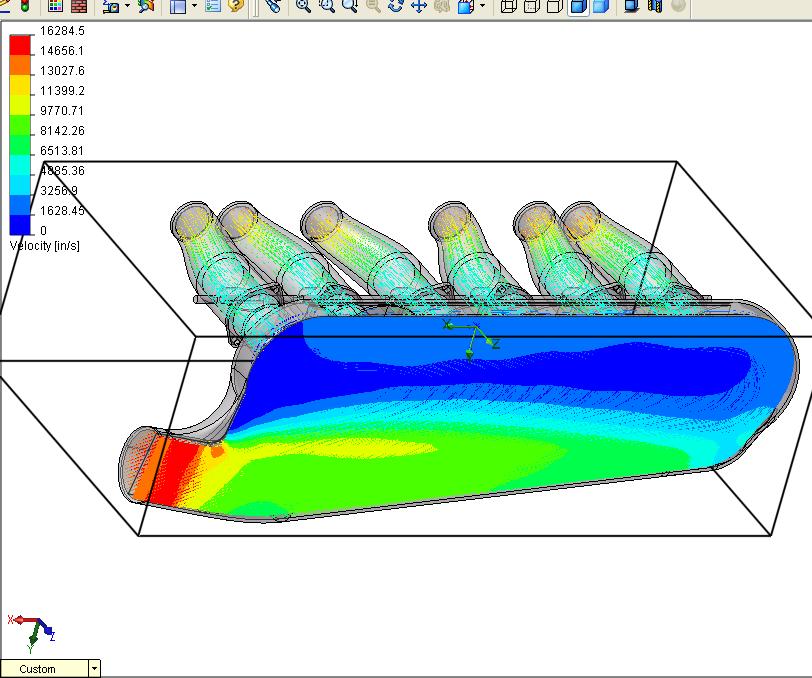The width and height of the screenshot is (812, 678).
Task: Expand the viewport layout dropdown arrow
Action: coord(194,6)
